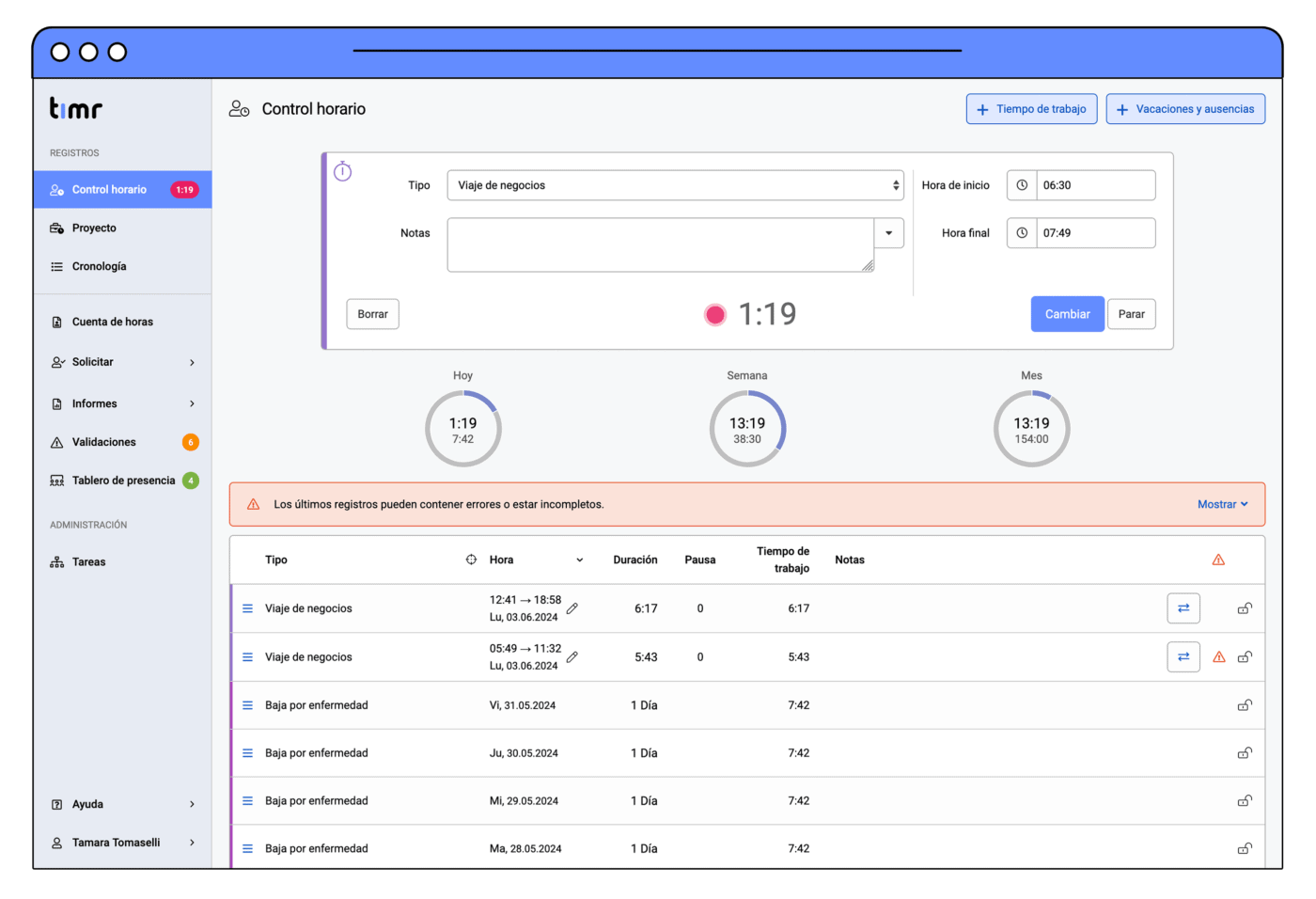Click warning icon on 05:49 → 11:32 row
This screenshot has width=1316, height=899.
click(1219, 657)
